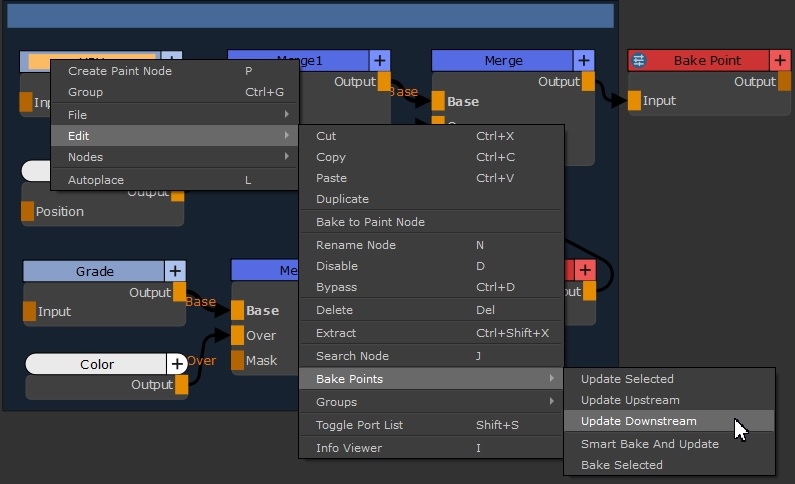Image resolution: width=795 pixels, height=484 pixels.
Task: Choose Update Downstream in Bake Points
Action: 639,421
